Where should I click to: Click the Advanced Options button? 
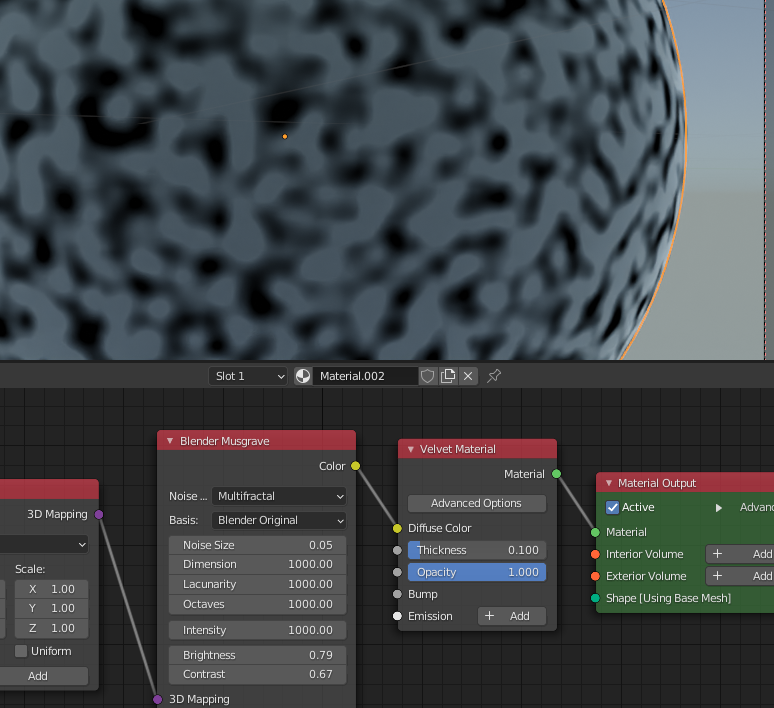tap(476, 503)
